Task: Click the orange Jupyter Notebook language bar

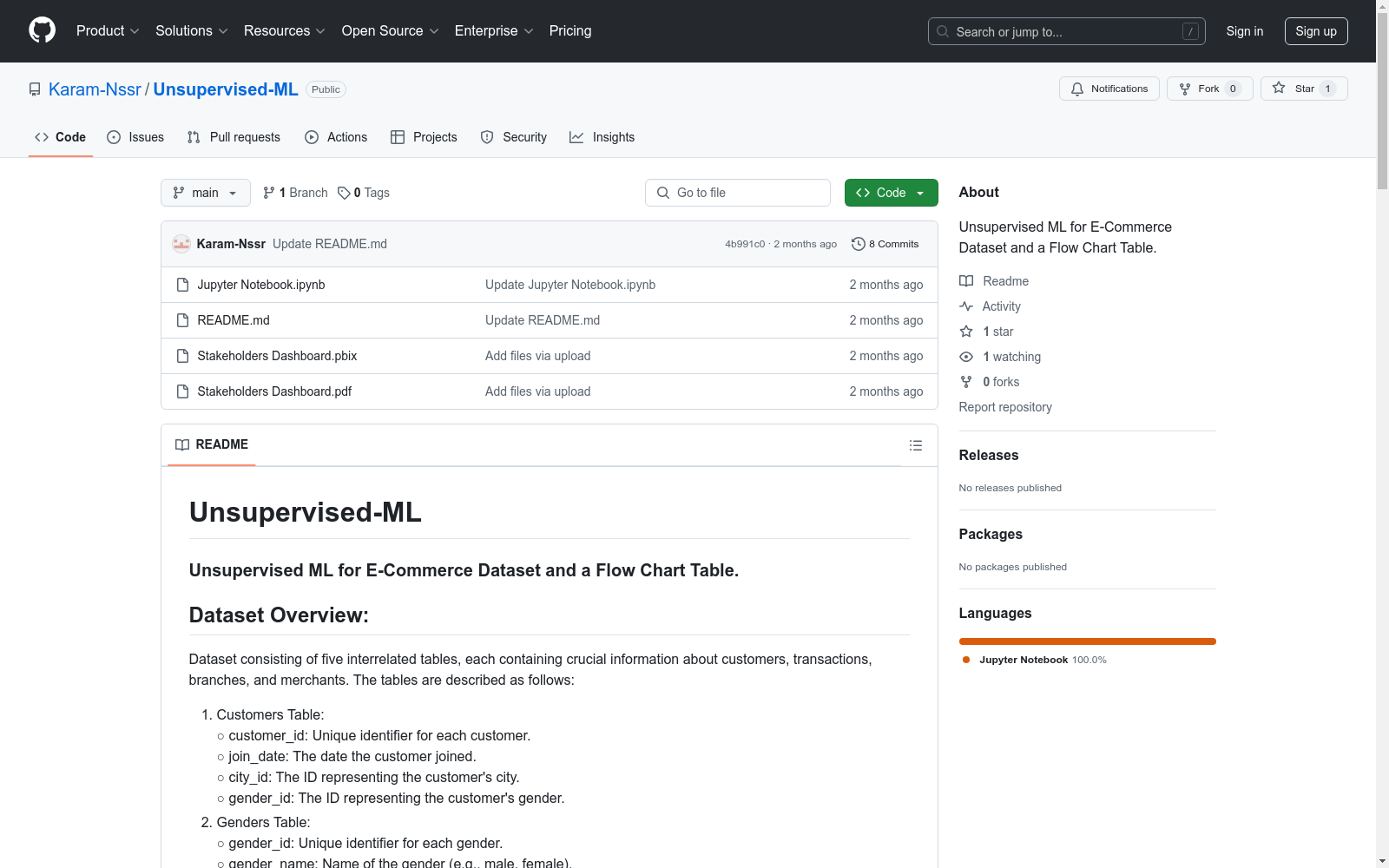Action: [x=1087, y=641]
